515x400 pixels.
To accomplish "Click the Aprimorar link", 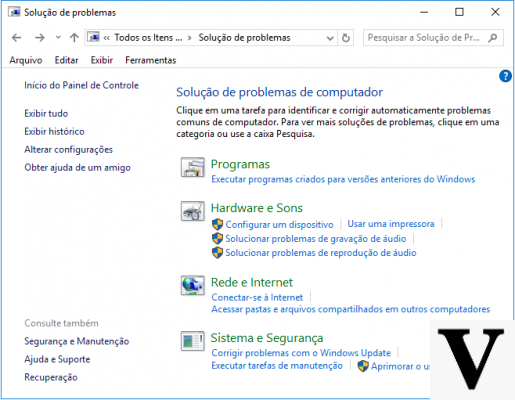I will (401, 366).
